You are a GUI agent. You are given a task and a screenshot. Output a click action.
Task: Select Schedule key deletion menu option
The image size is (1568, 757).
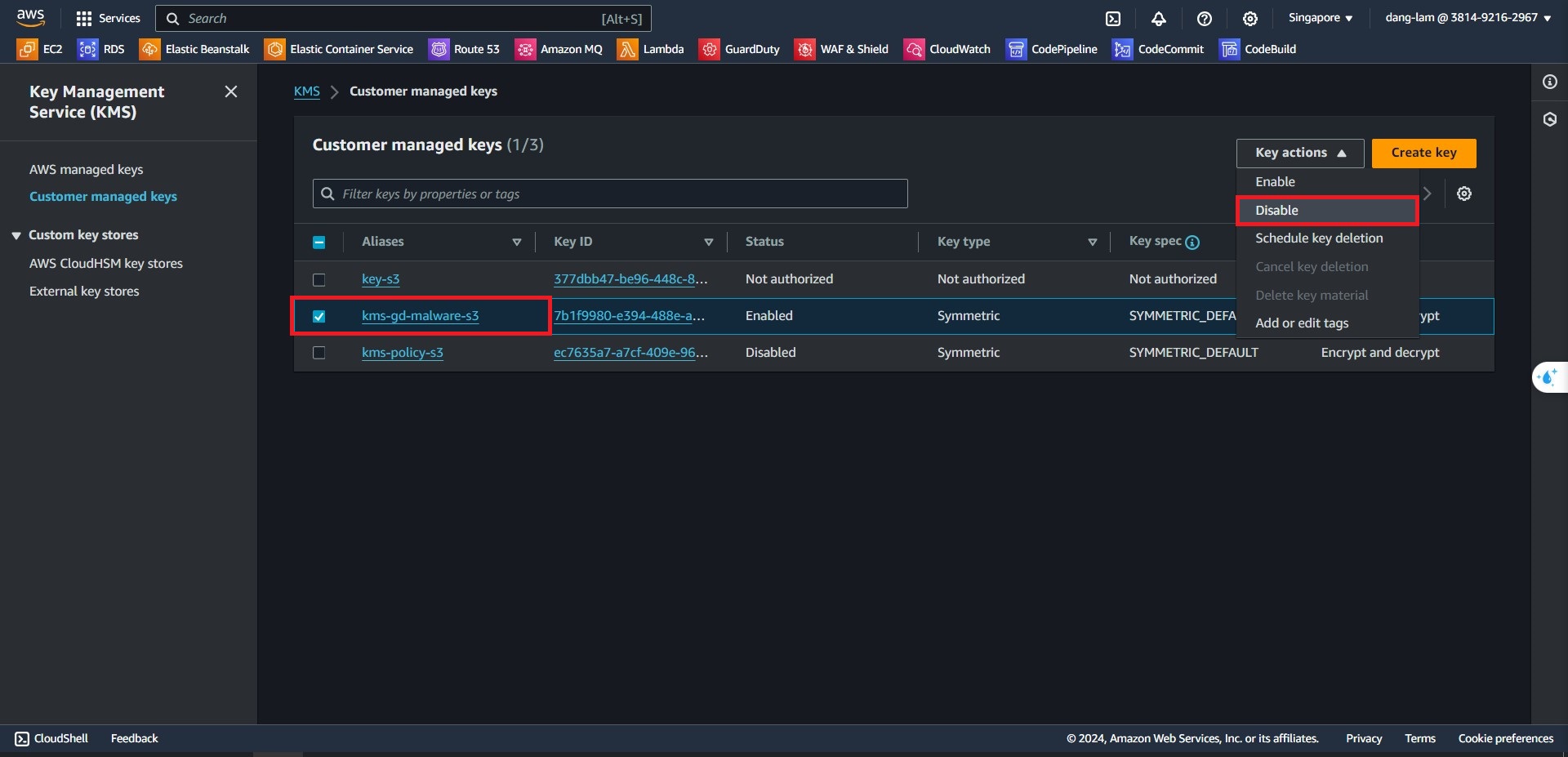point(1319,238)
